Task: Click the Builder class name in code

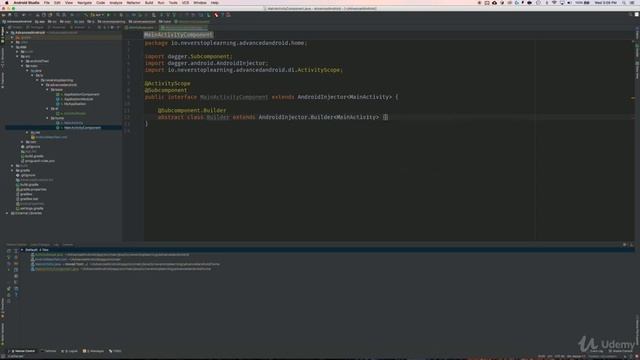Action: pyautogui.click(x=218, y=117)
